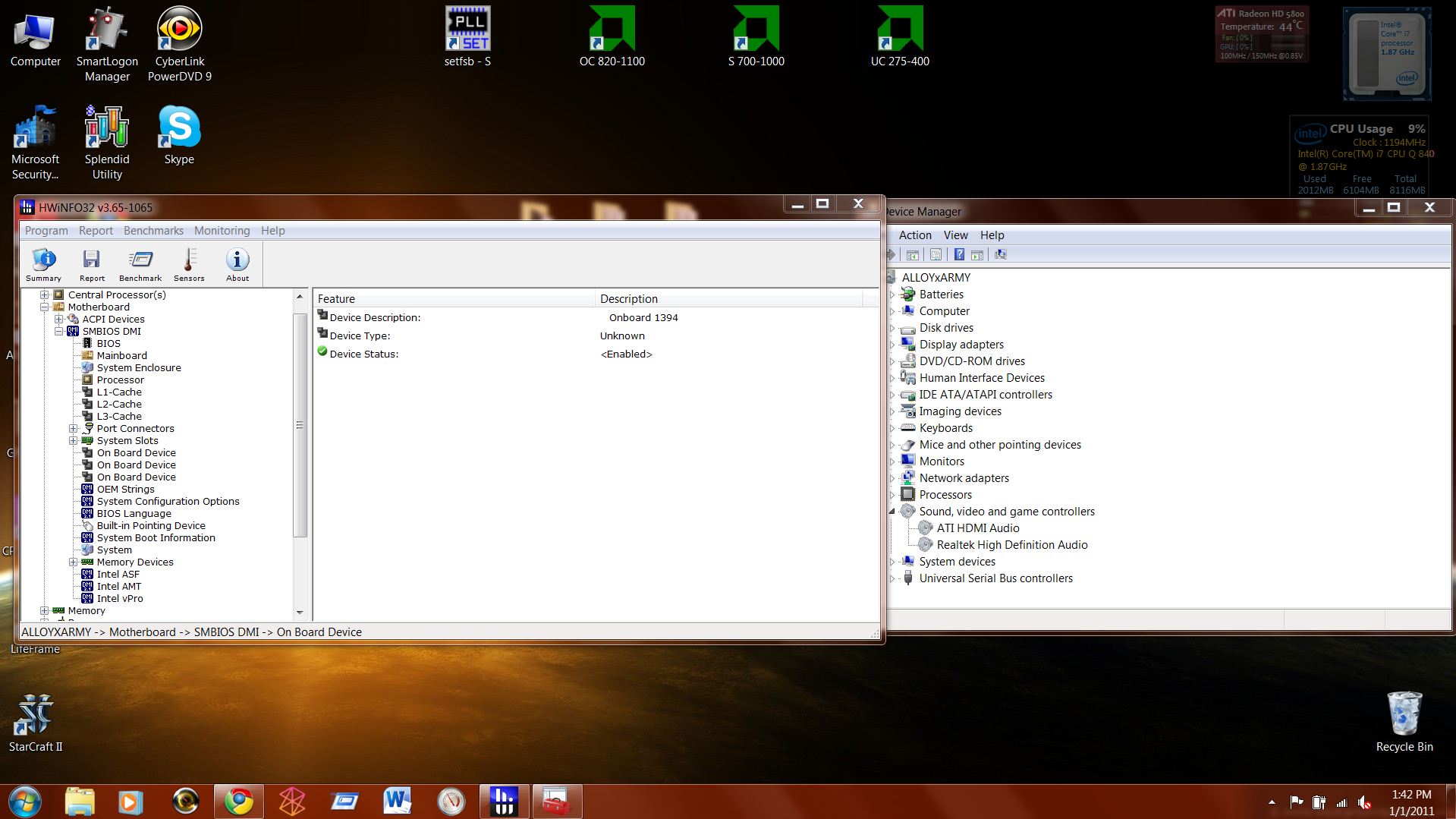Screen dimensions: 1456x819
Task: Expand the Central Processor(s) tree node
Action: click(x=45, y=295)
